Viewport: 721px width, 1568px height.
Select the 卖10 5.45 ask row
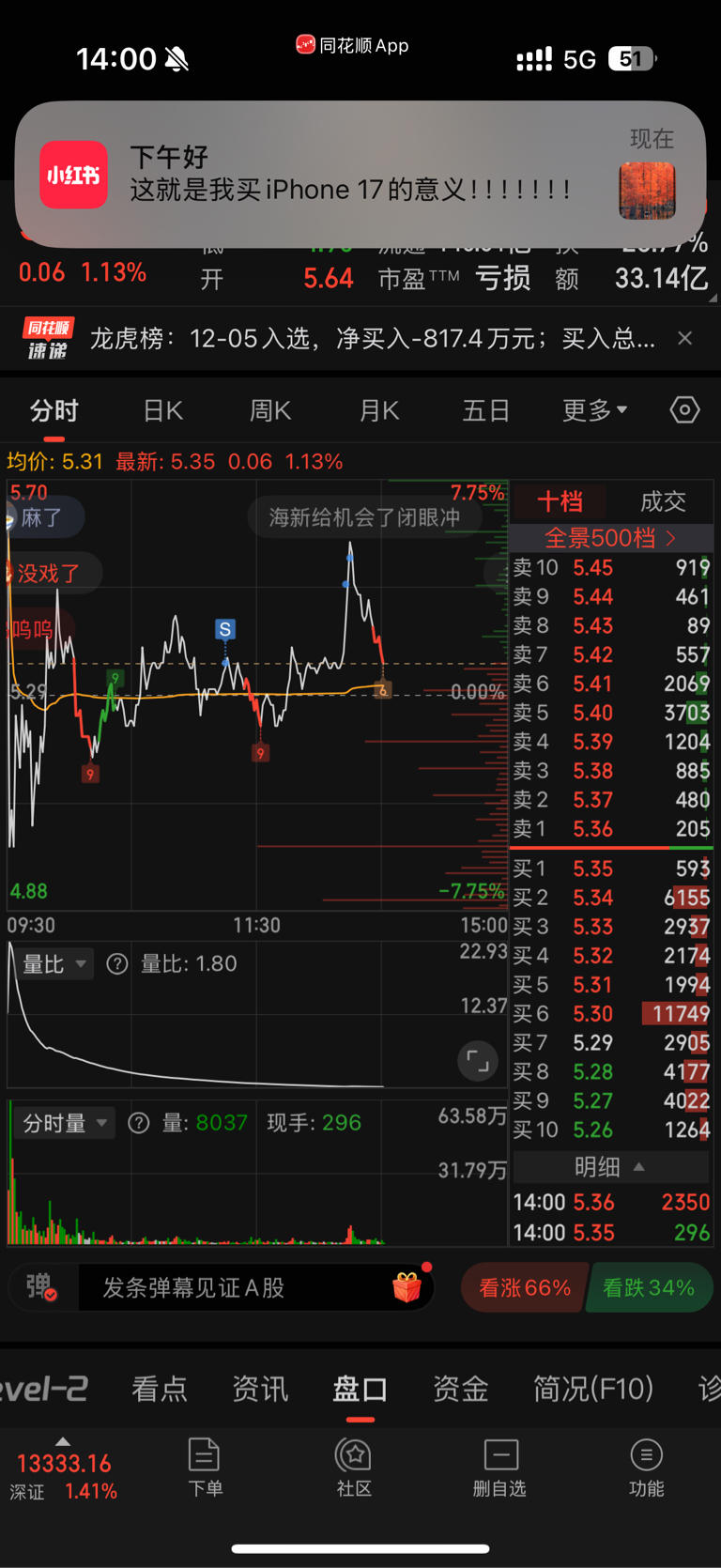coord(611,567)
